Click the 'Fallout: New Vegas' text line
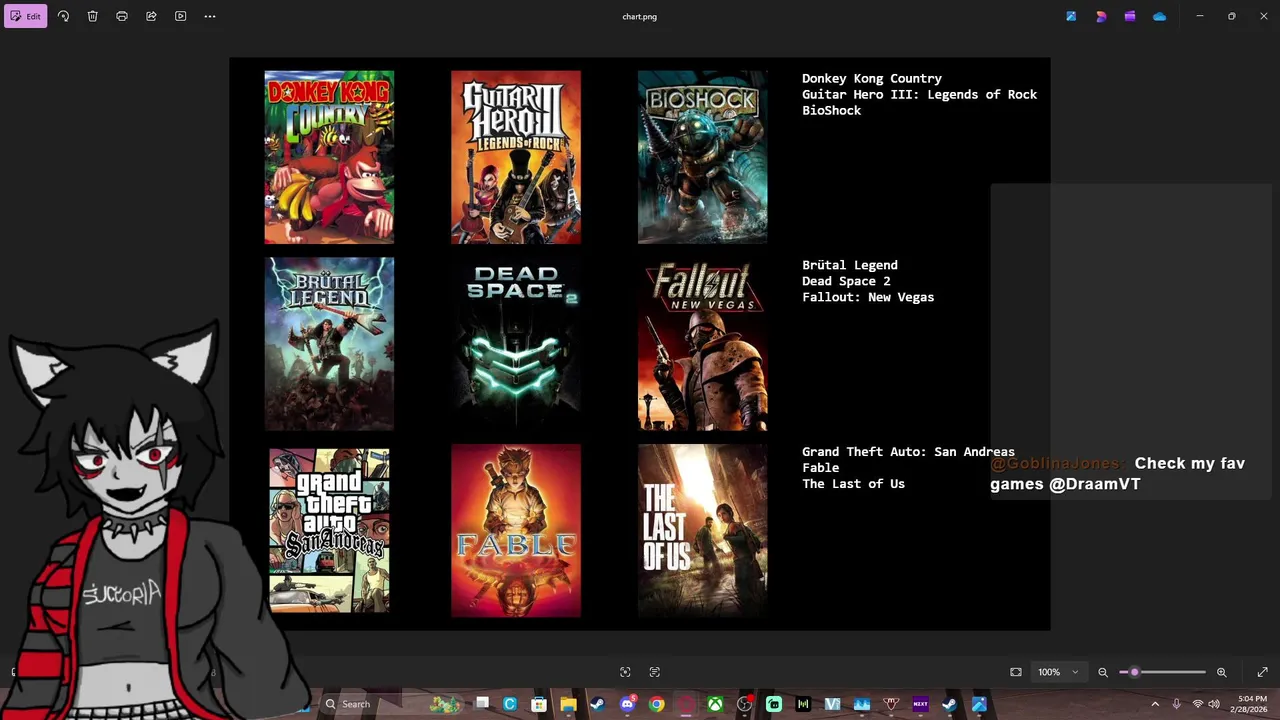The height and width of the screenshot is (720, 1280). 868,297
